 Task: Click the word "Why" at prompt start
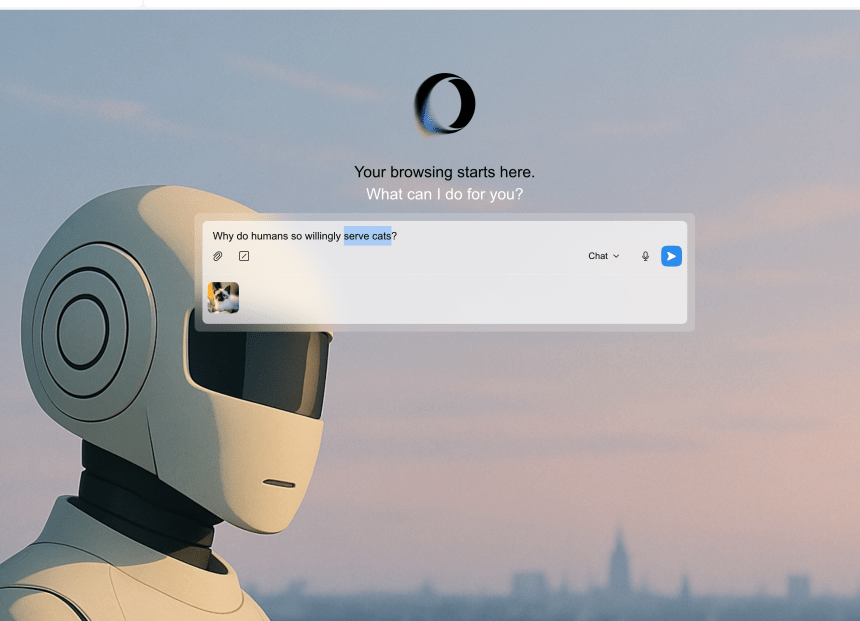(x=222, y=236)
